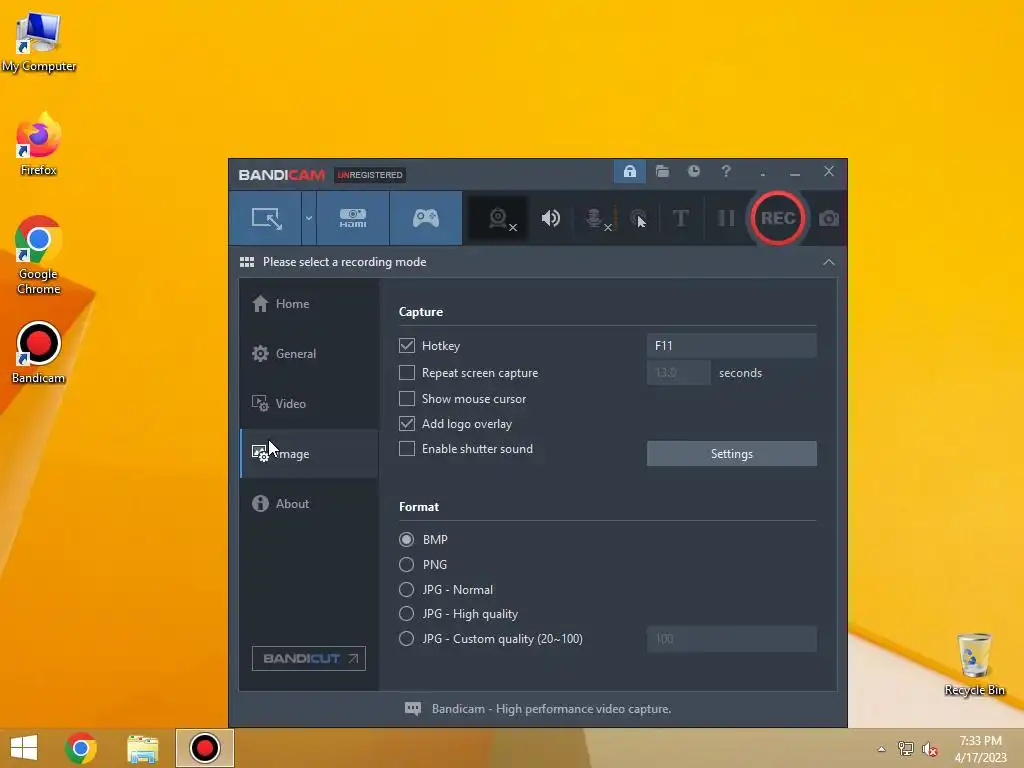Image resolution: width=1024 pixels, height=768 pixels.
Task: Collapse panel with chevron up arrow
Action: pos(829,262)
